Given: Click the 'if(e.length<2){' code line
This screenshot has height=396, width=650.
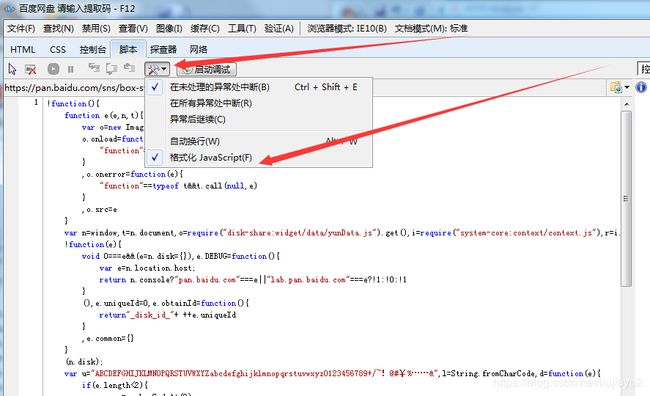Looking at the screenshot, I should point(115,385).
